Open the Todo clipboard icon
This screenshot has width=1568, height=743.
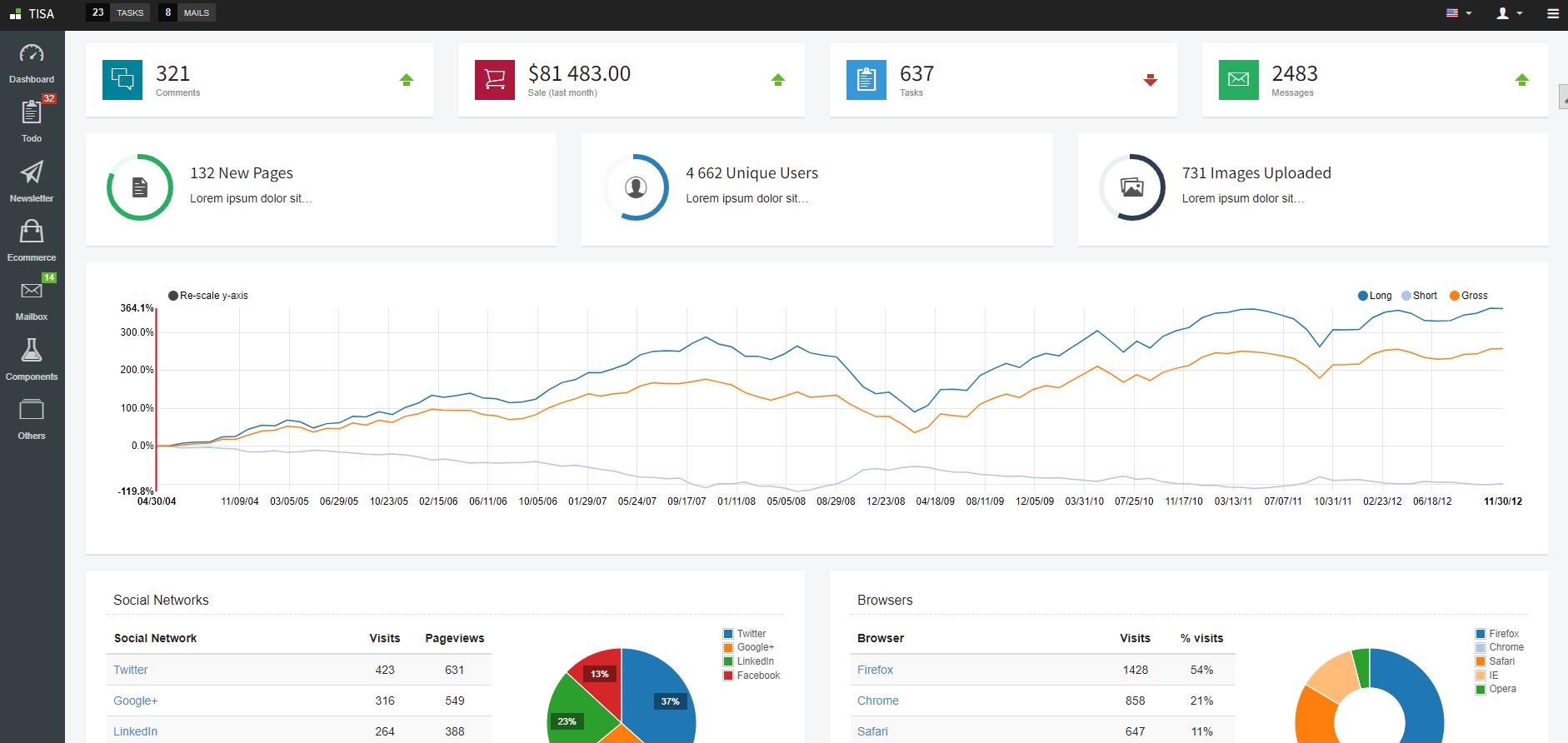click(x=32, y=112)
